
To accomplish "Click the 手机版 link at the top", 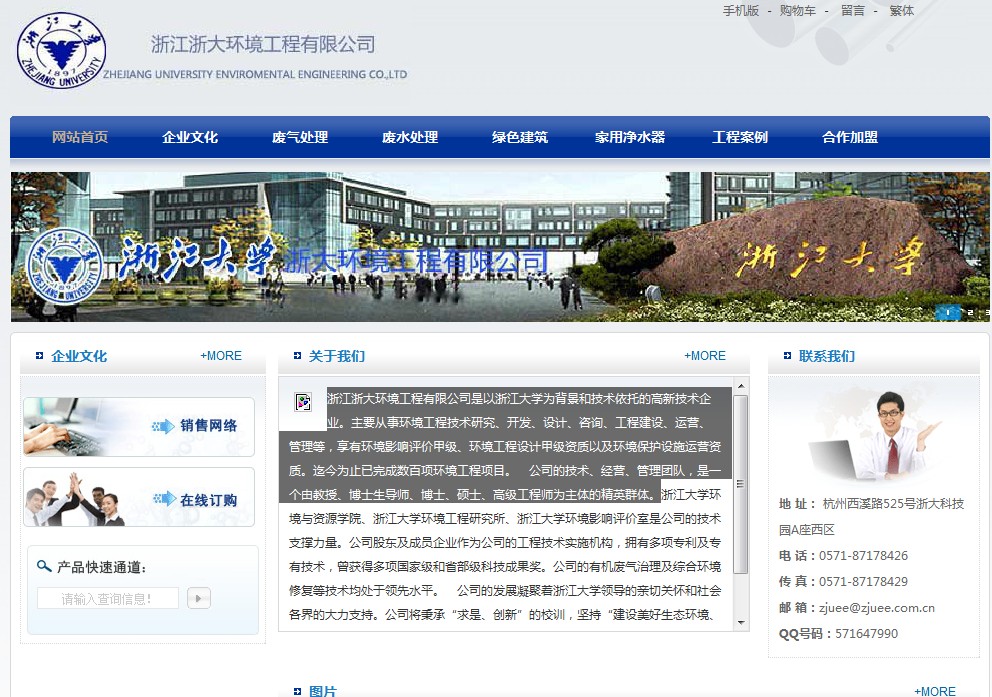I will tap(741, 11).
